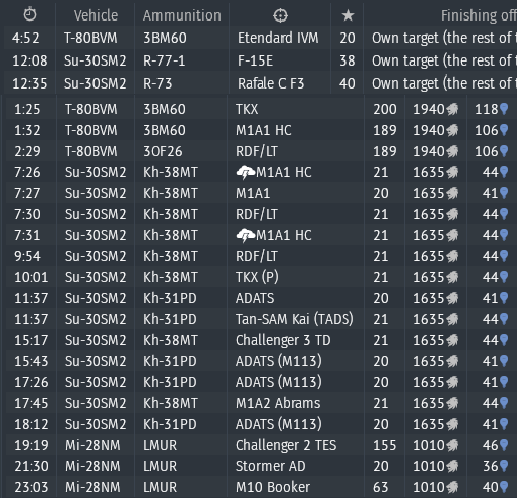Click the silver lion icon in the Tan-SAM Kai row
Screen dimensions: 517x498
tap(452, 319)
